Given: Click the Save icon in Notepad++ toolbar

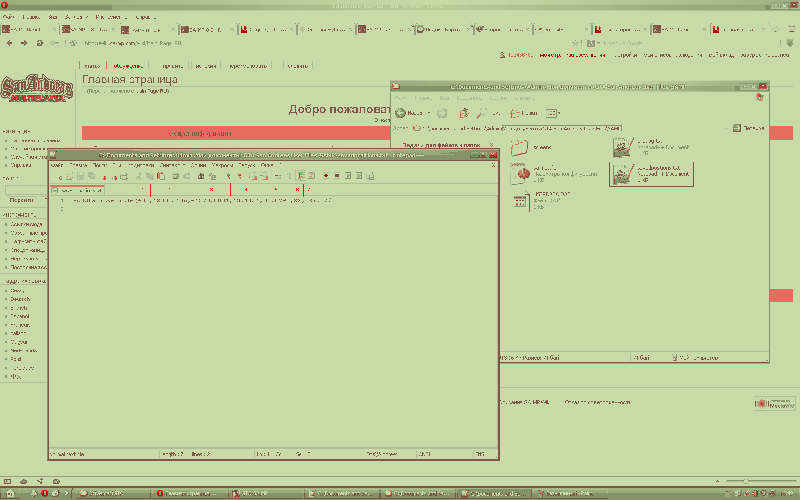Looking at the screenshot, I should point(78,176).
